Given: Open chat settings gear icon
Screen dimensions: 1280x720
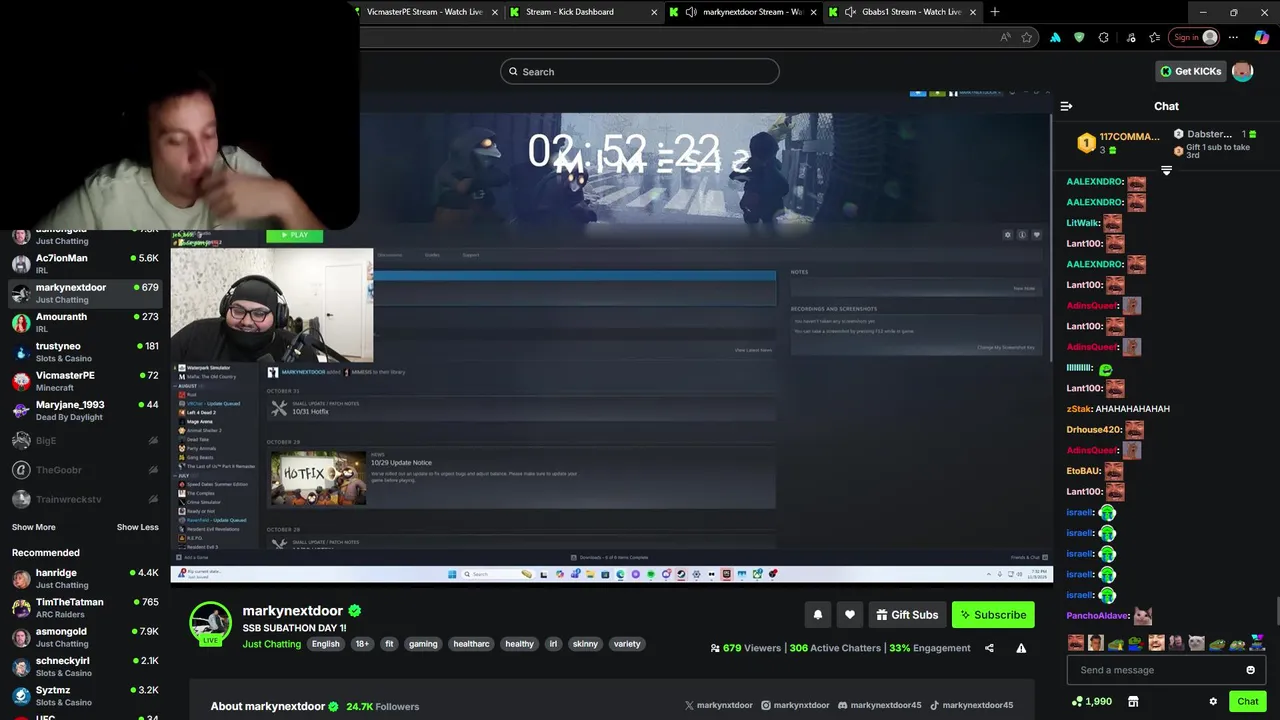Looking at the screenshot, I should click(1213, 702).
